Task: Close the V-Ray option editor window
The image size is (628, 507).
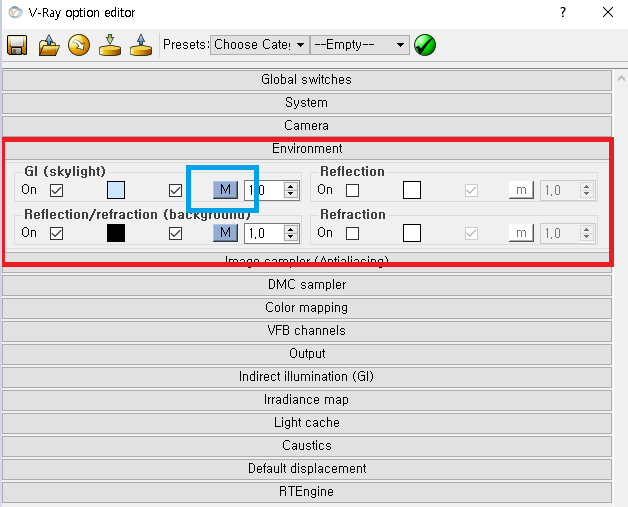Action: [608, 12]
